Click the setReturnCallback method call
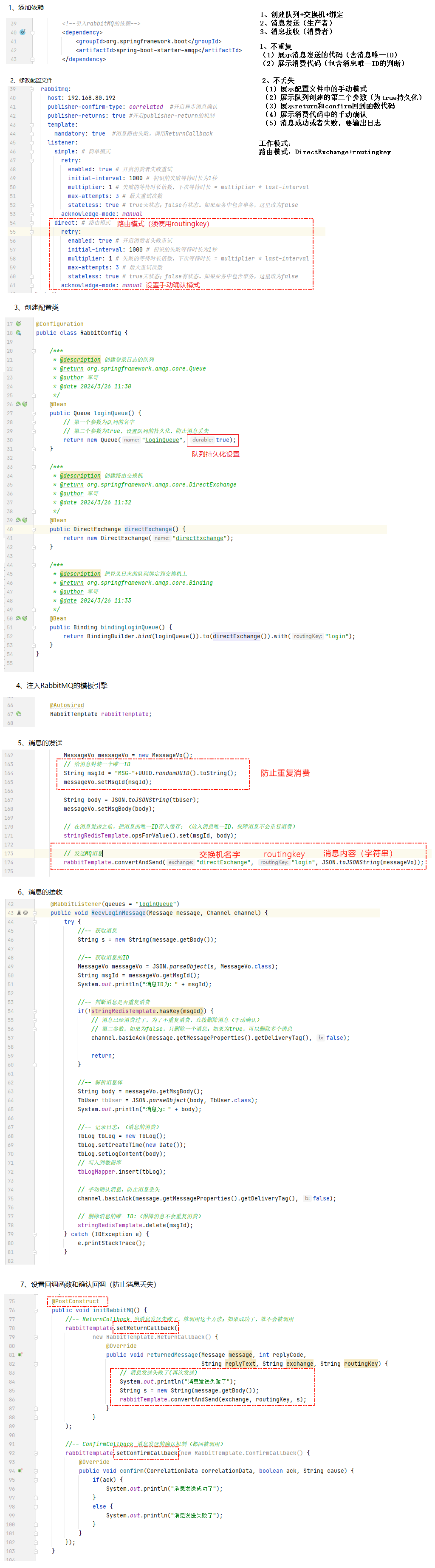The width and height of the screenshot is (435, 1568). pos(147,1328)
